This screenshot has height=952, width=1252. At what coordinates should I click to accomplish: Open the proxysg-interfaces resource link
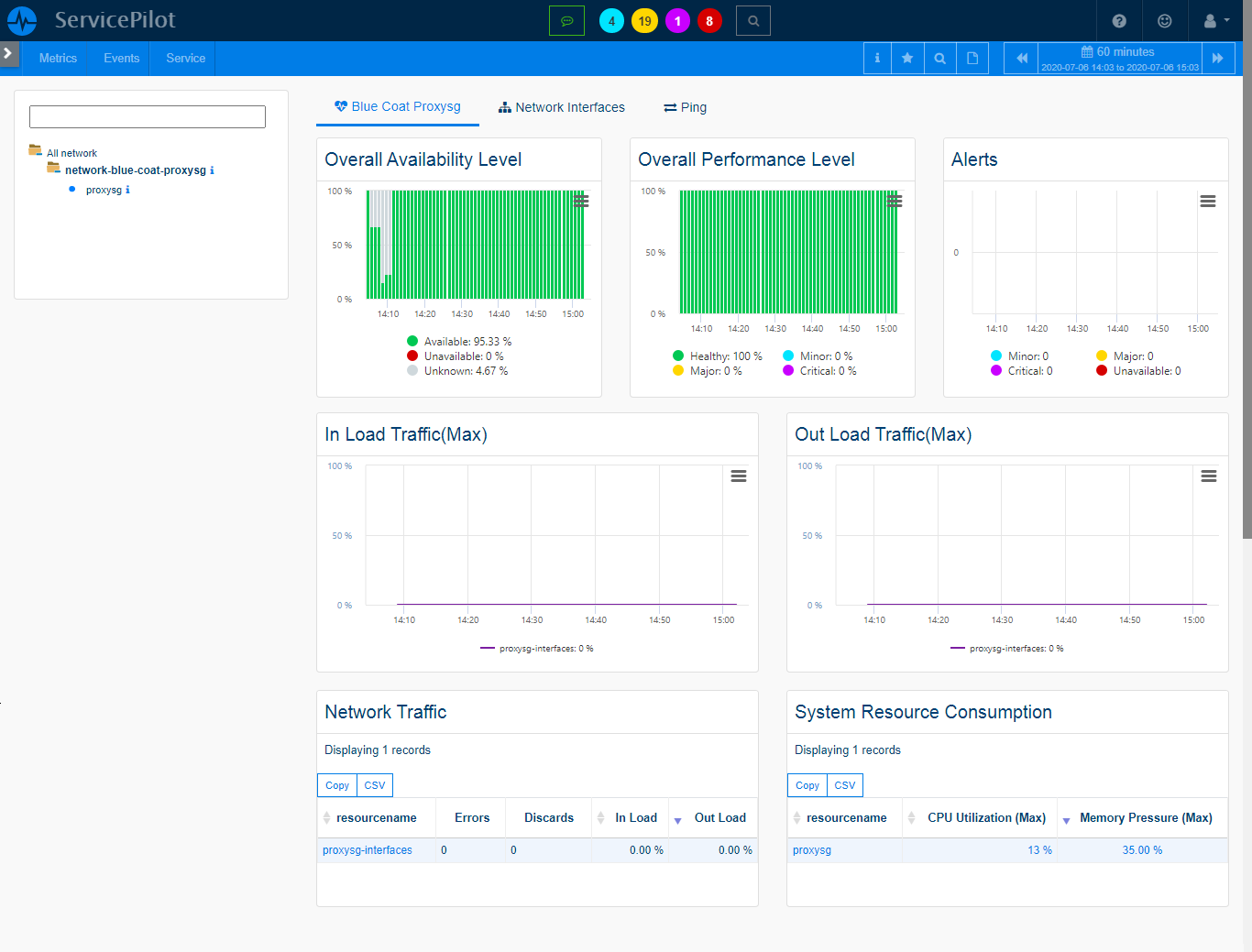click(368, 850)
